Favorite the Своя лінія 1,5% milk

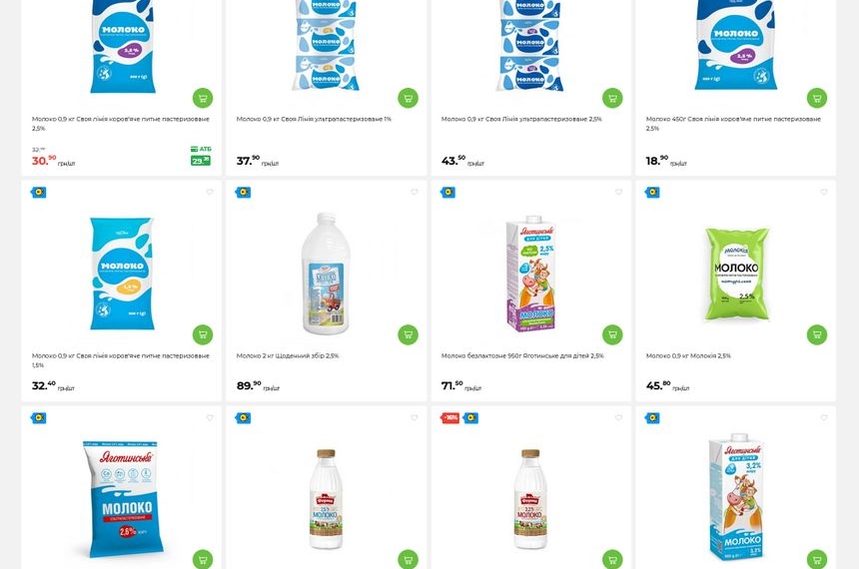coord(210,192)
